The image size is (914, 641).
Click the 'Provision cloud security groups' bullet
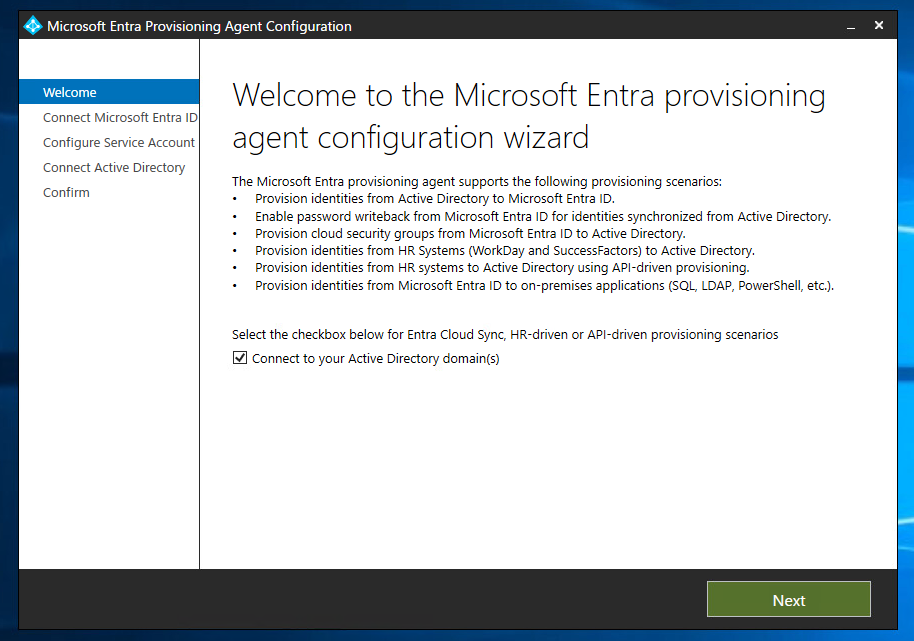(x=470, y=233)
